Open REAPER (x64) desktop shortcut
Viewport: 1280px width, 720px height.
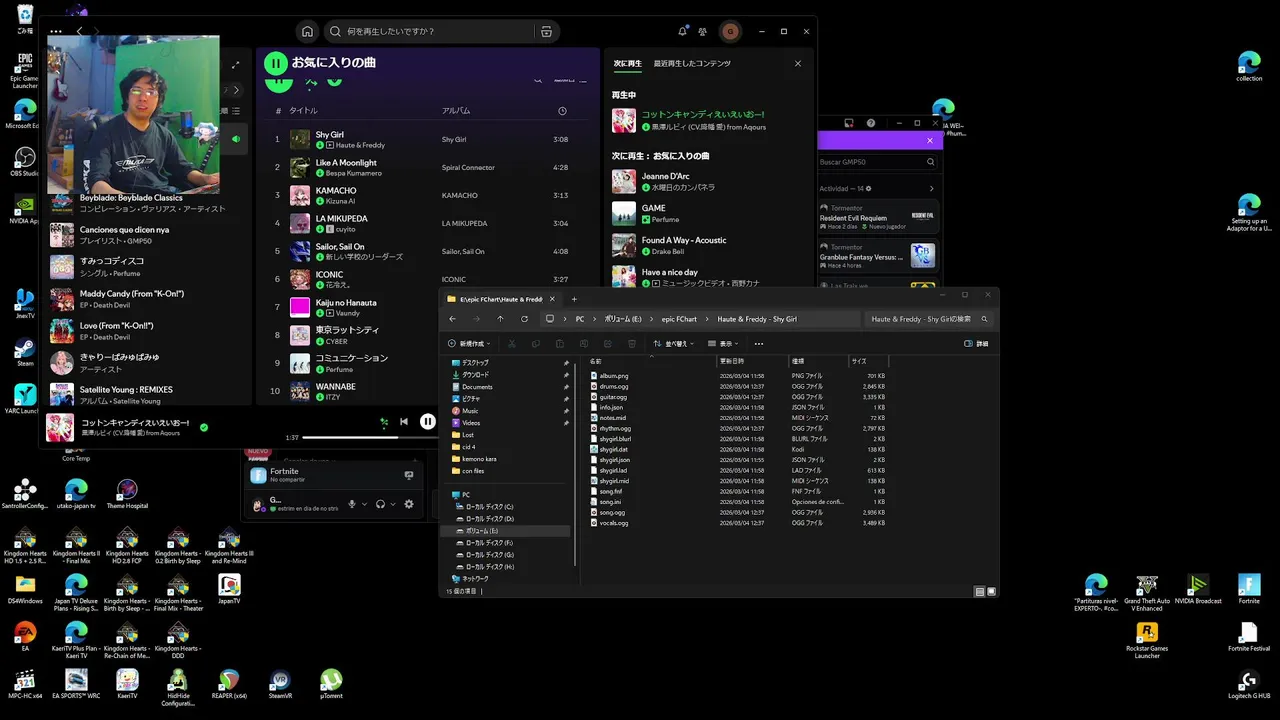point(229,685)
